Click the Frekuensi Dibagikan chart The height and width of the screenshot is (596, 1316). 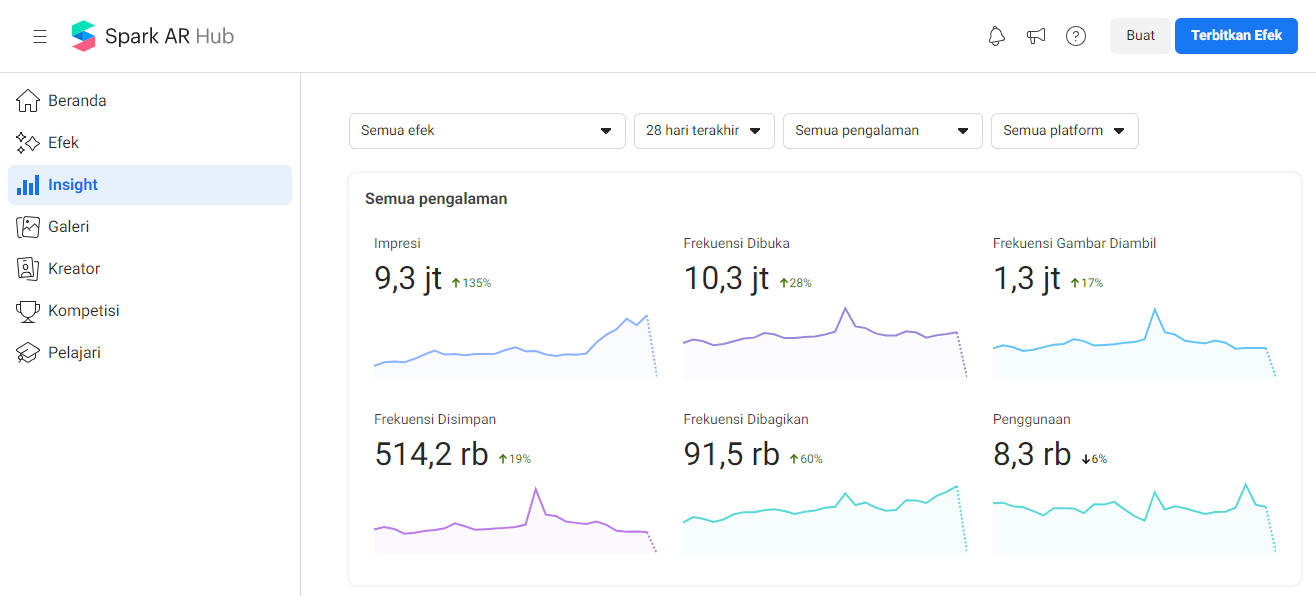(x=825, y=520)
